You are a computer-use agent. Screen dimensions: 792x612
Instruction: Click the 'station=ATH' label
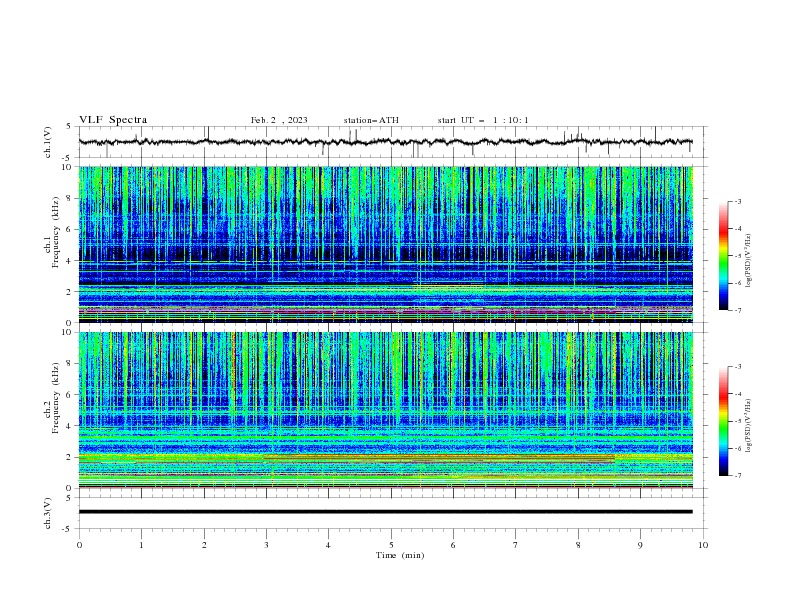pos(371,120)
